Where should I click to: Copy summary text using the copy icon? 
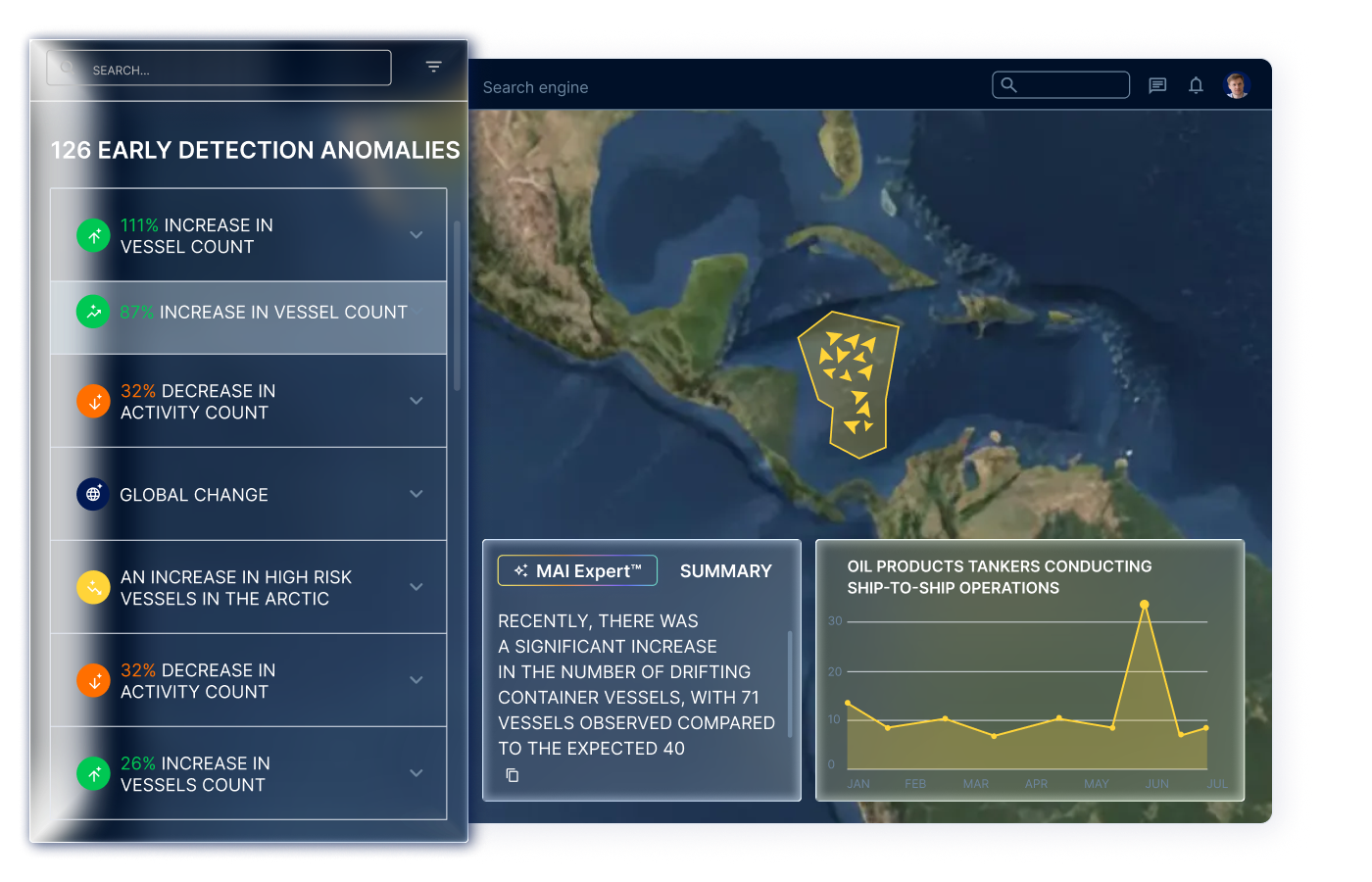(512, 775)
